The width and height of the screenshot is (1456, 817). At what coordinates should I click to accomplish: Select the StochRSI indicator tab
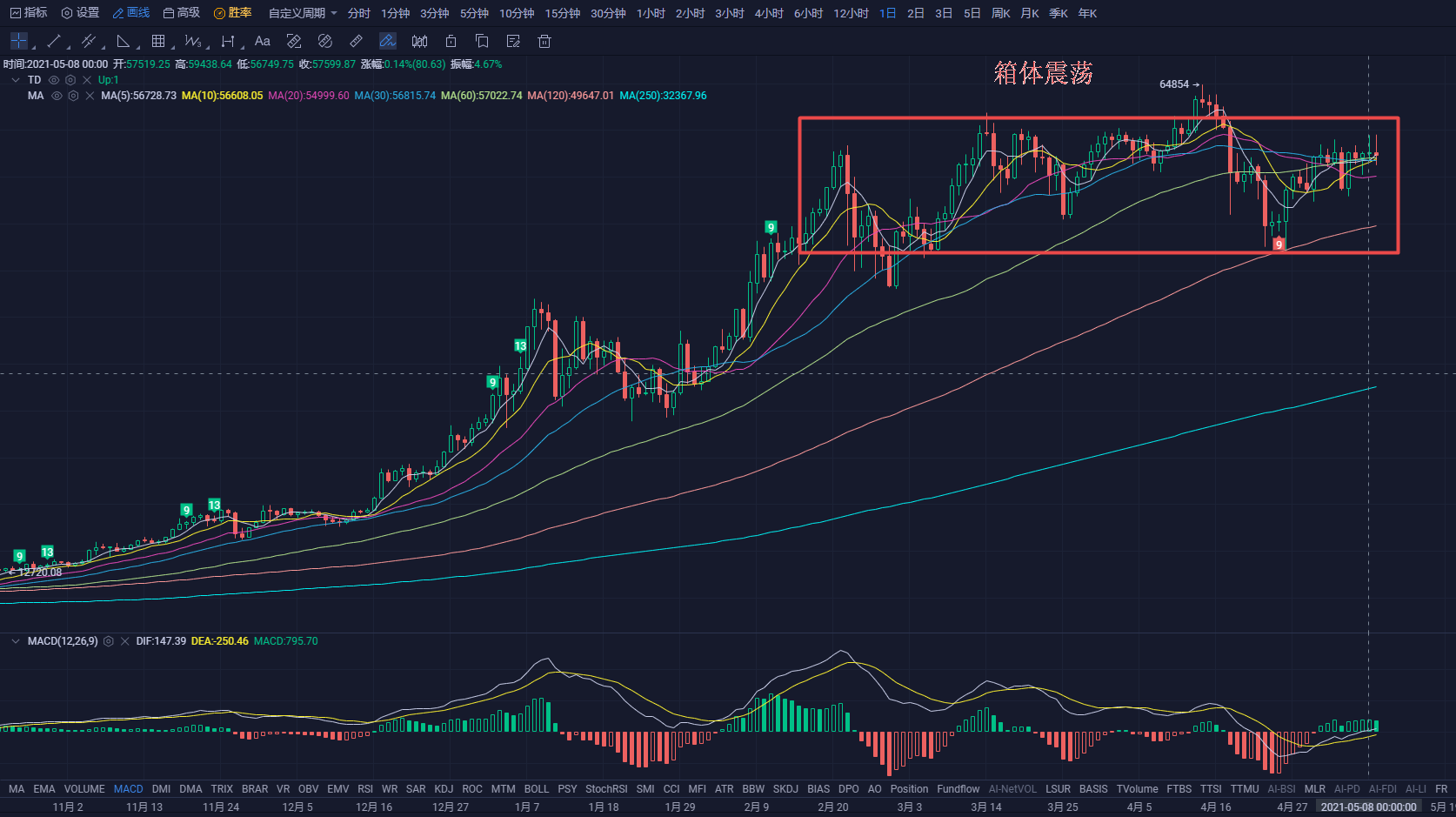coord(606,789)
